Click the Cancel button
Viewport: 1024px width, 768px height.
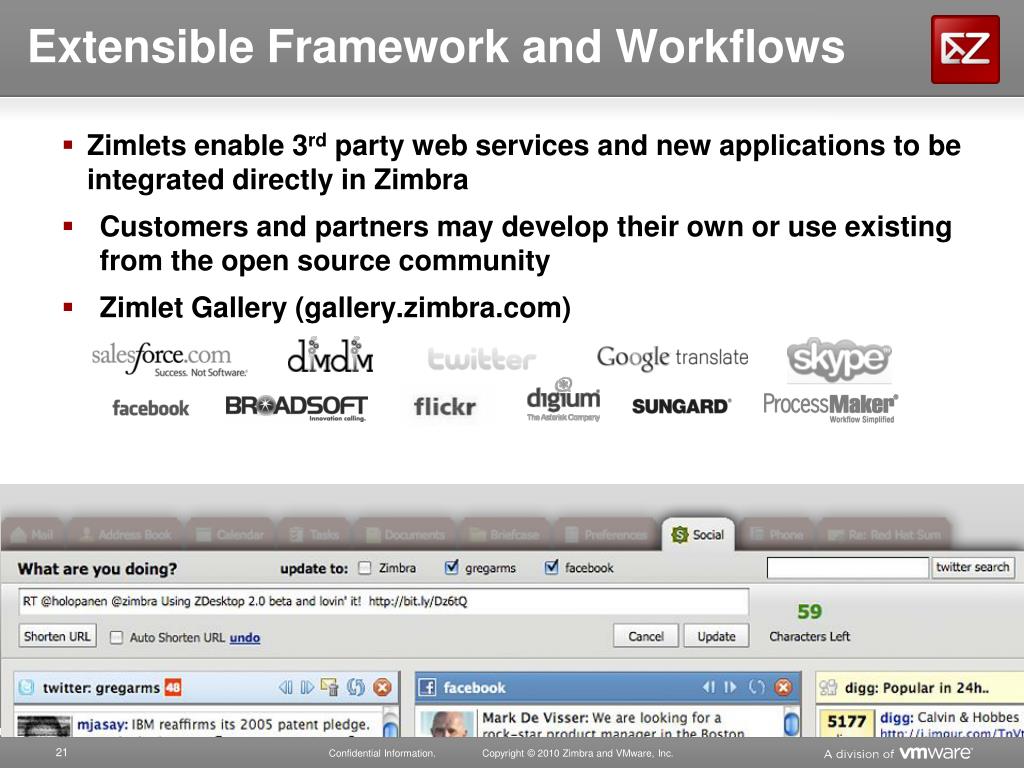click(x=645, y=636)
